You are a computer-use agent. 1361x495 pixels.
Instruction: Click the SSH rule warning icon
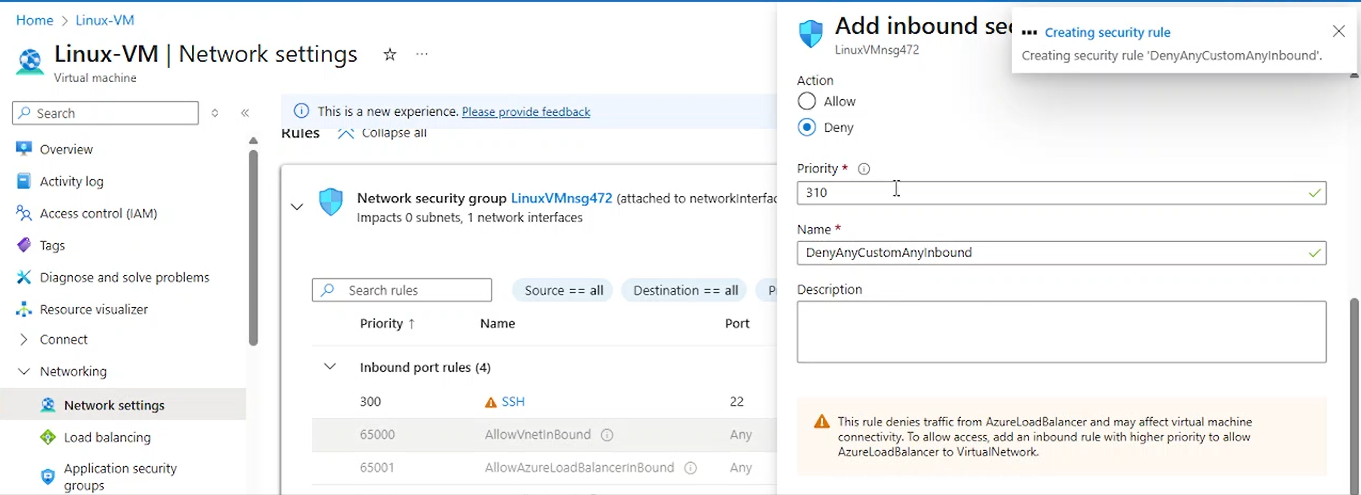490,402
